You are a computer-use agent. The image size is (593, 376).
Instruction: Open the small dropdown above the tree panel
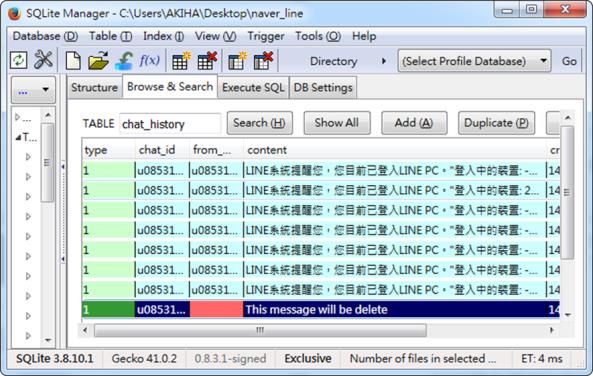tap(33, 90)
